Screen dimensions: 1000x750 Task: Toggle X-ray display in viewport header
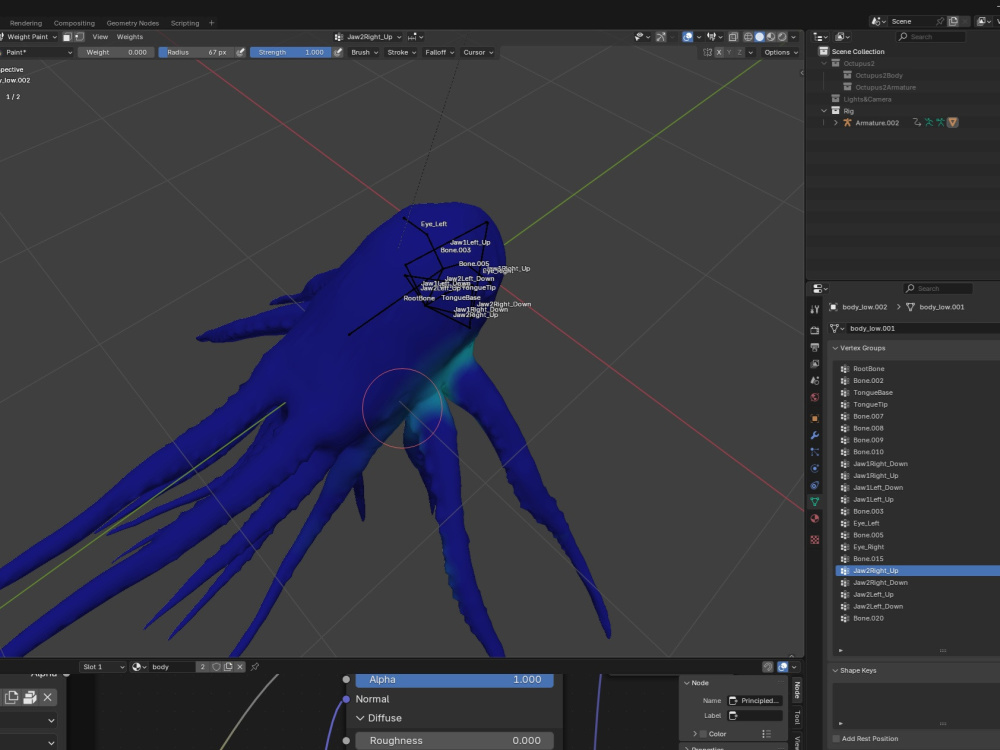tap(733, 37)
